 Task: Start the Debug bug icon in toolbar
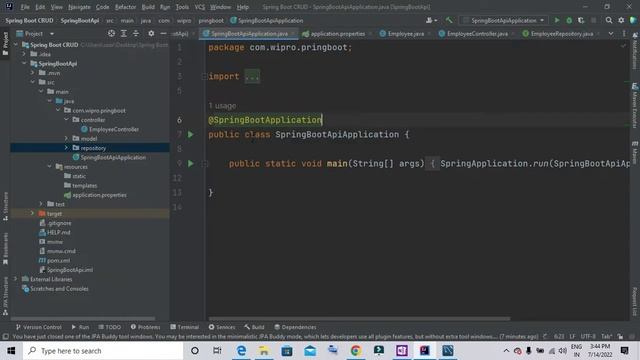(x=569, y=20)
